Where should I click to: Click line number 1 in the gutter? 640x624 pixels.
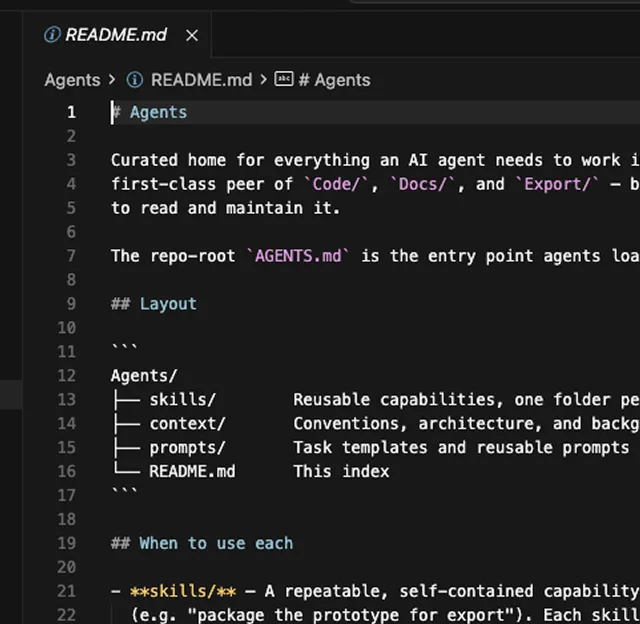71,112
